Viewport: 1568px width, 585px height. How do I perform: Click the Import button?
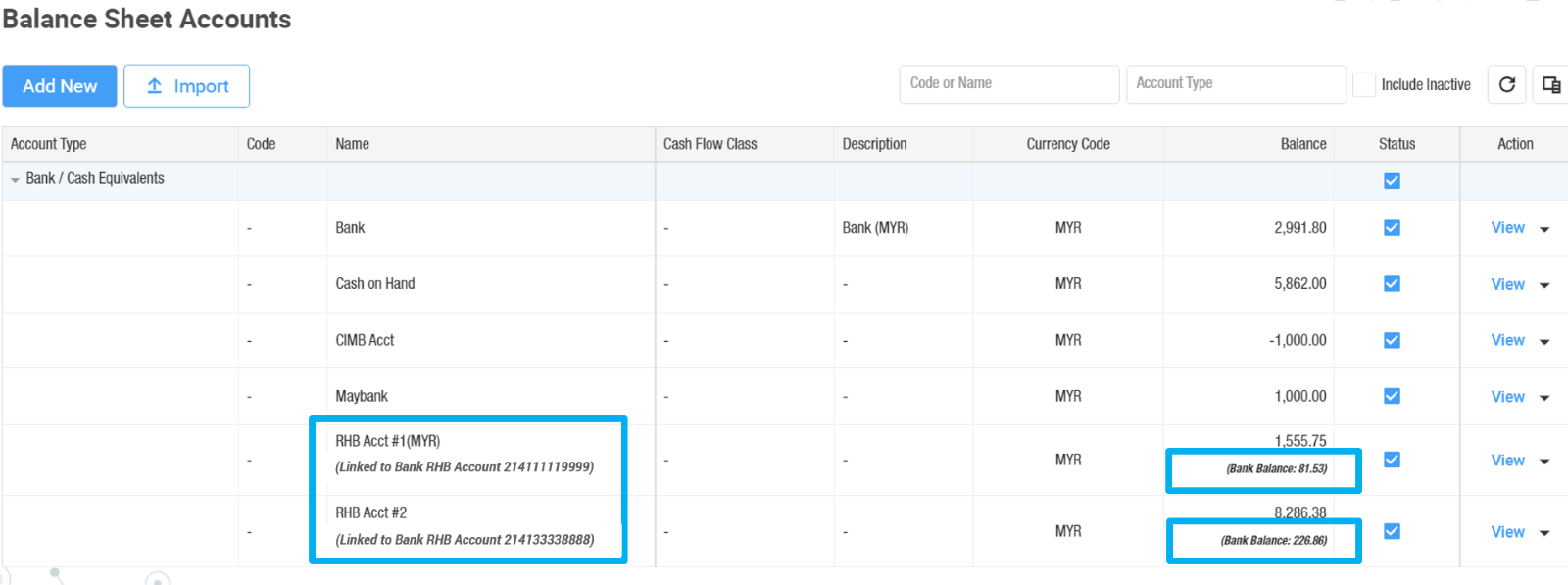(x=186, y=86)
